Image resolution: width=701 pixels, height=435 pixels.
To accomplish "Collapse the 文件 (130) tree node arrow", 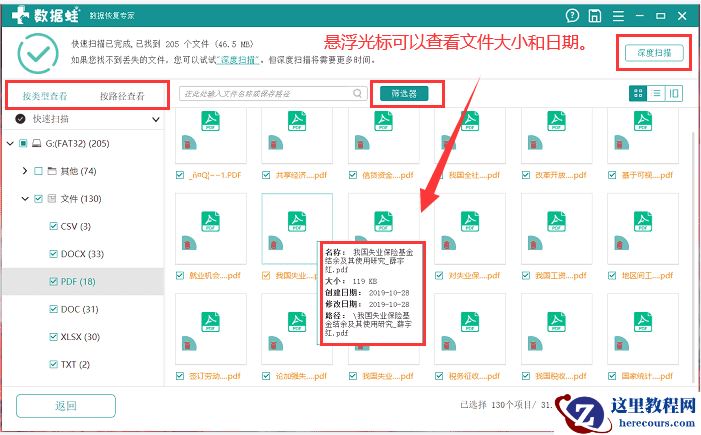I will 25,198.
